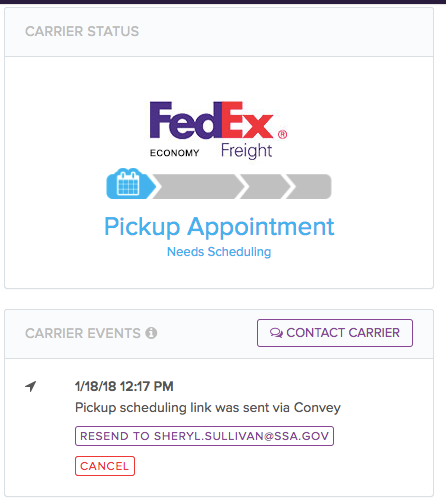The image size is (446, 503).
Task: Select the third gray progress stage
Action: (265, 186)
